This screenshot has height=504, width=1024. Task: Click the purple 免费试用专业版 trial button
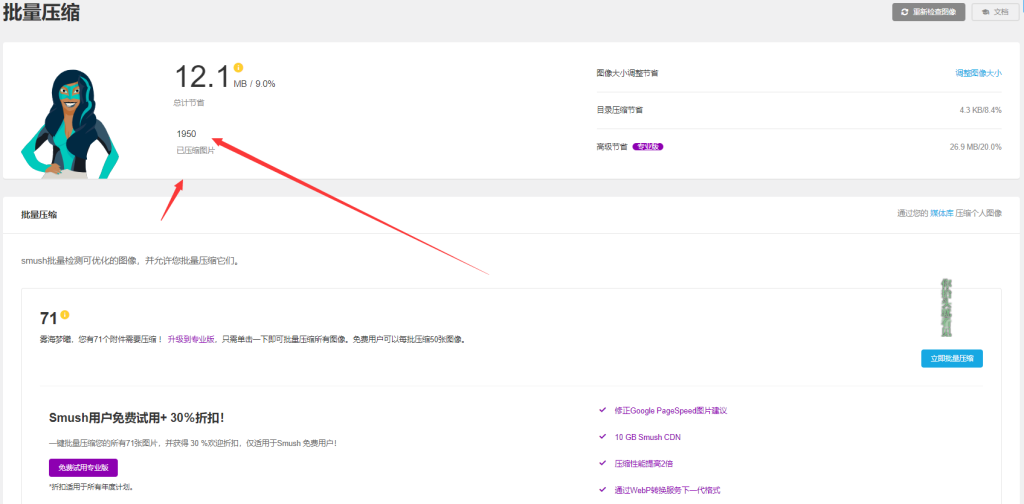(83, 468)
